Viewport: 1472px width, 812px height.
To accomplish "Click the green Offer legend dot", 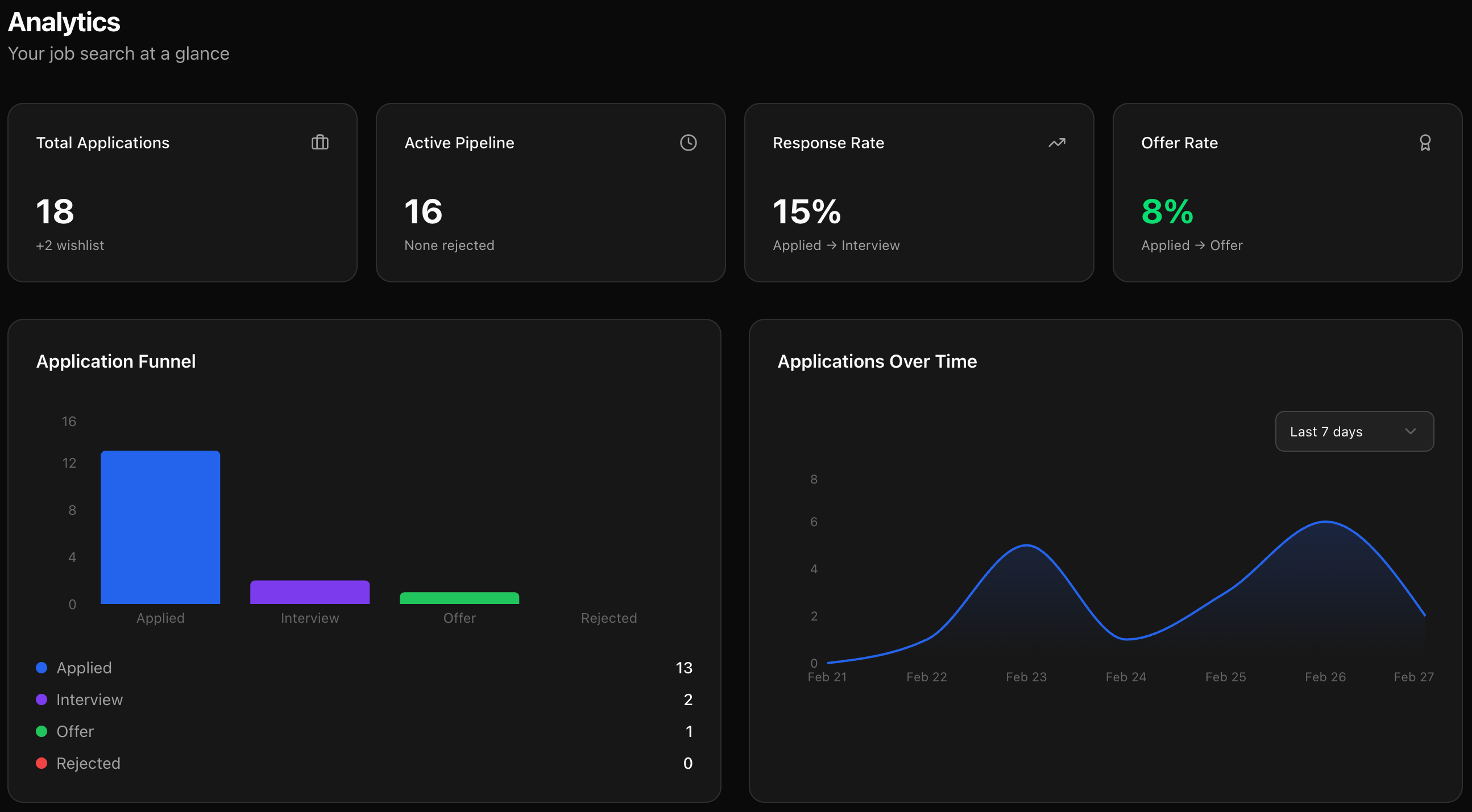I will (41, 731).
